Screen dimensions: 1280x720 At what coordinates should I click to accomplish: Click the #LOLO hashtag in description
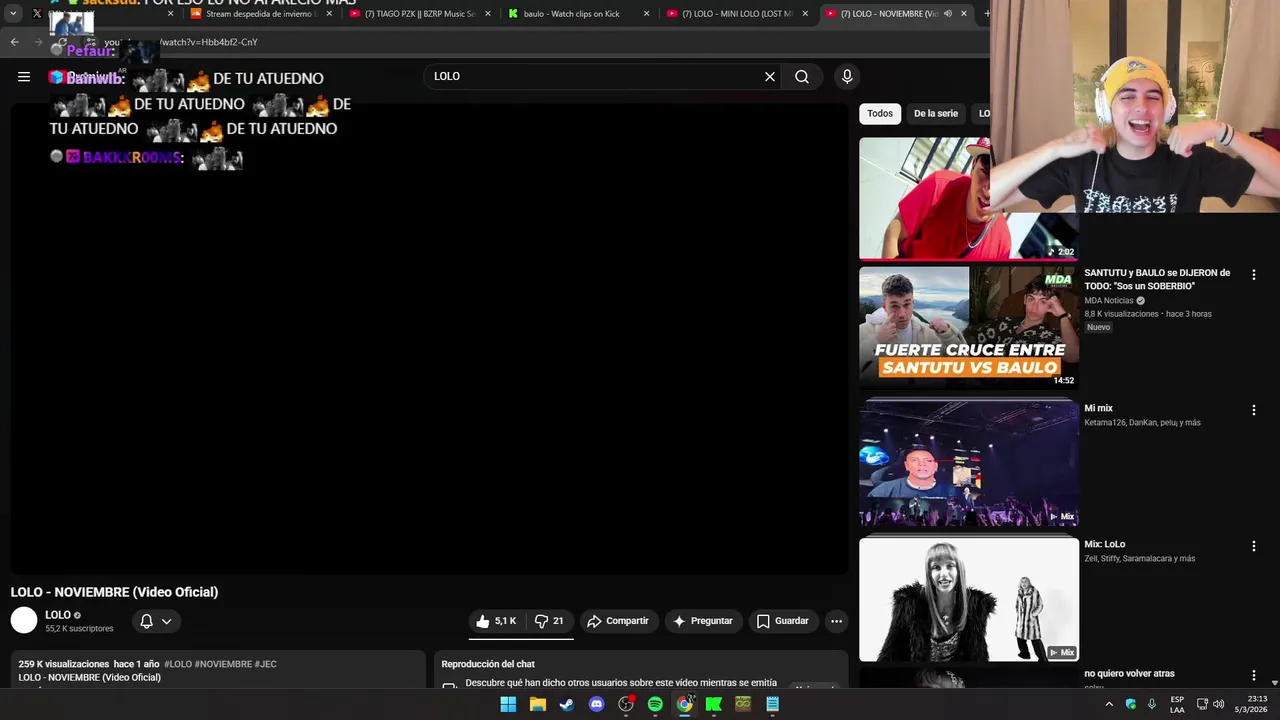(178, 664)
